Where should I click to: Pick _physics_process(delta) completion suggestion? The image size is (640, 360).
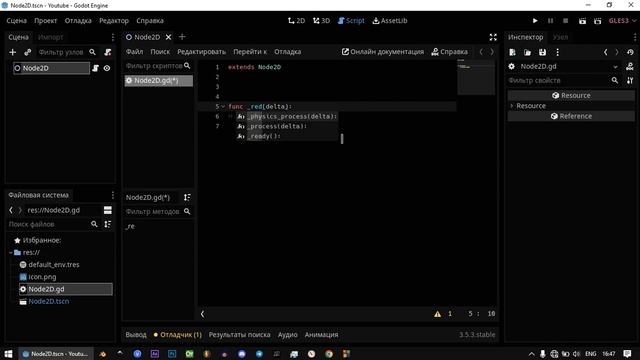(x=287, y=116)
